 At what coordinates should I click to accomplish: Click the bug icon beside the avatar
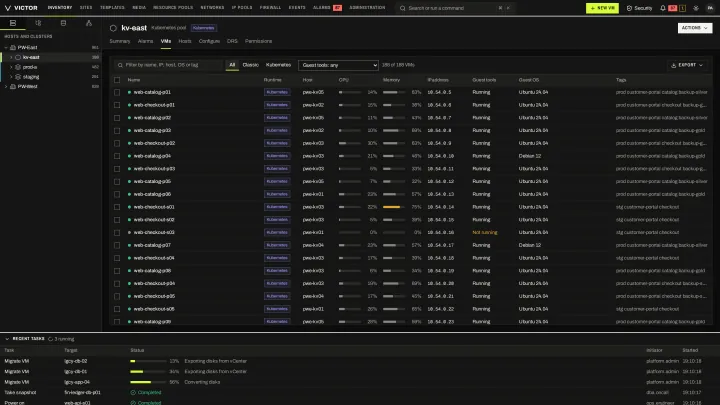click(x=696, y=8)
